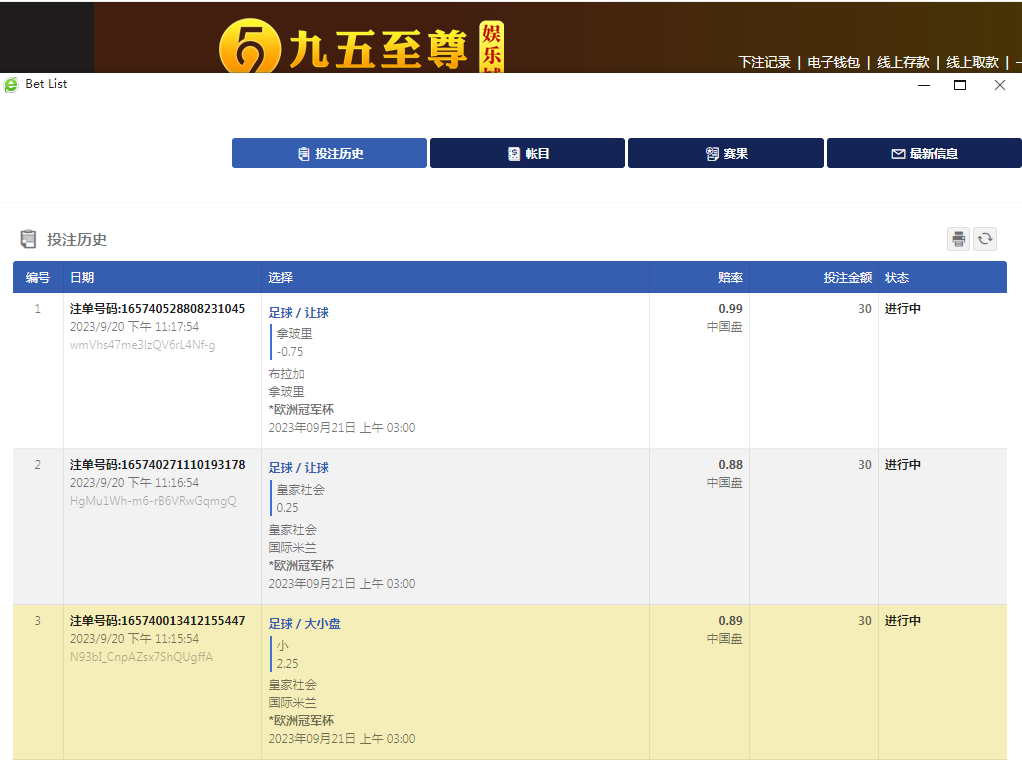
Task: Switch to the 赛果 tab
Action: [x=726, y=153]
